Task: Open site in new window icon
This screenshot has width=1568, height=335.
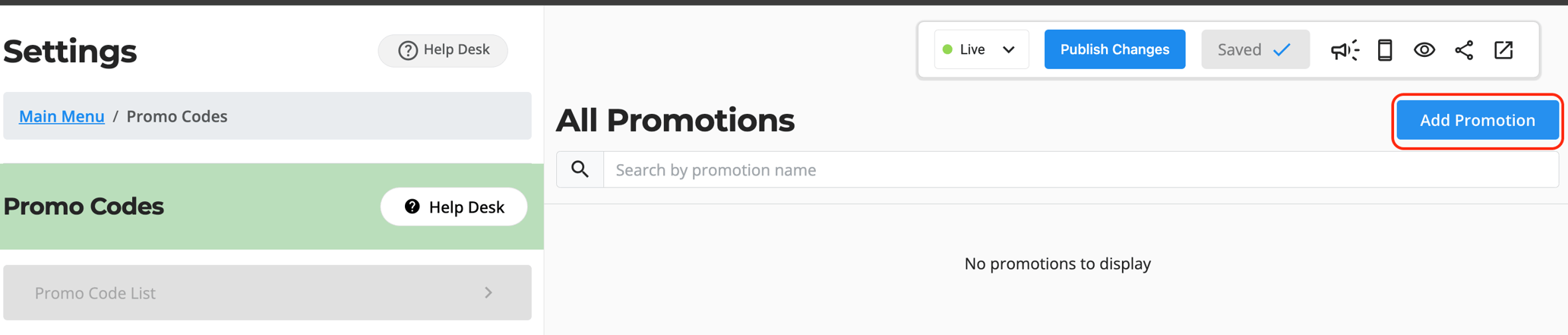Action: coord(1503,50)
